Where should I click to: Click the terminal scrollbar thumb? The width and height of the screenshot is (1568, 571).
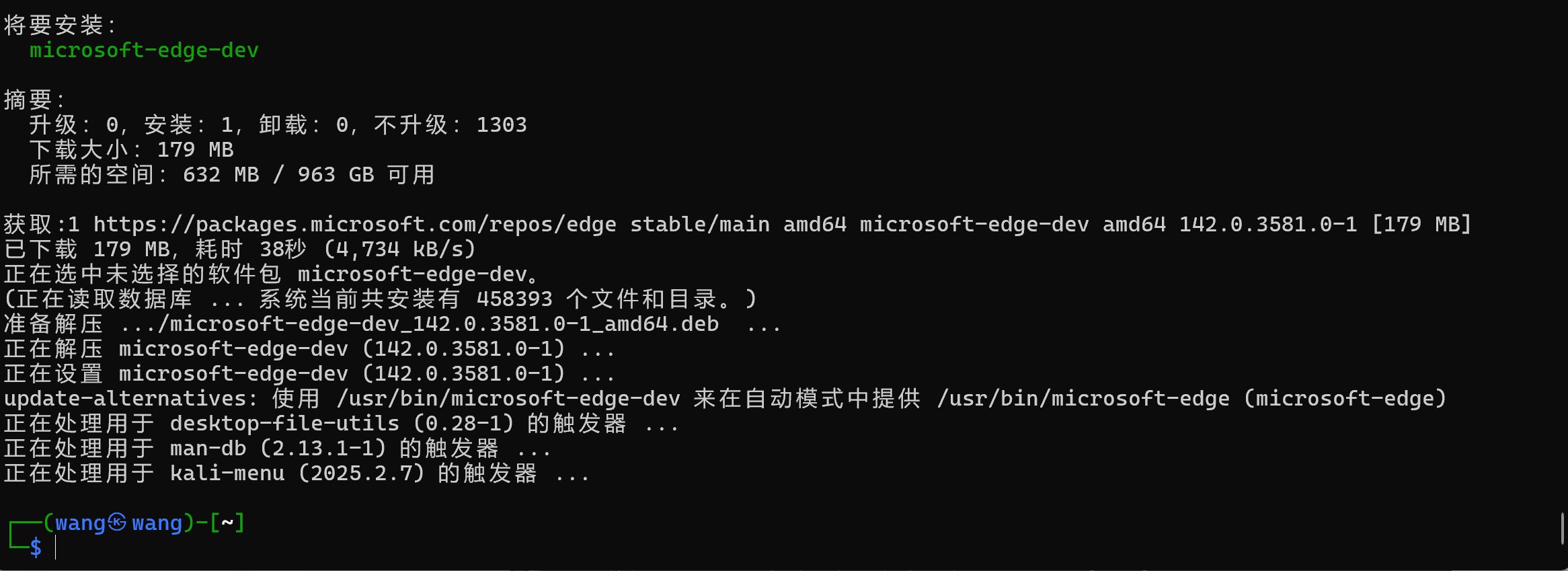(x=1562, y=529)
